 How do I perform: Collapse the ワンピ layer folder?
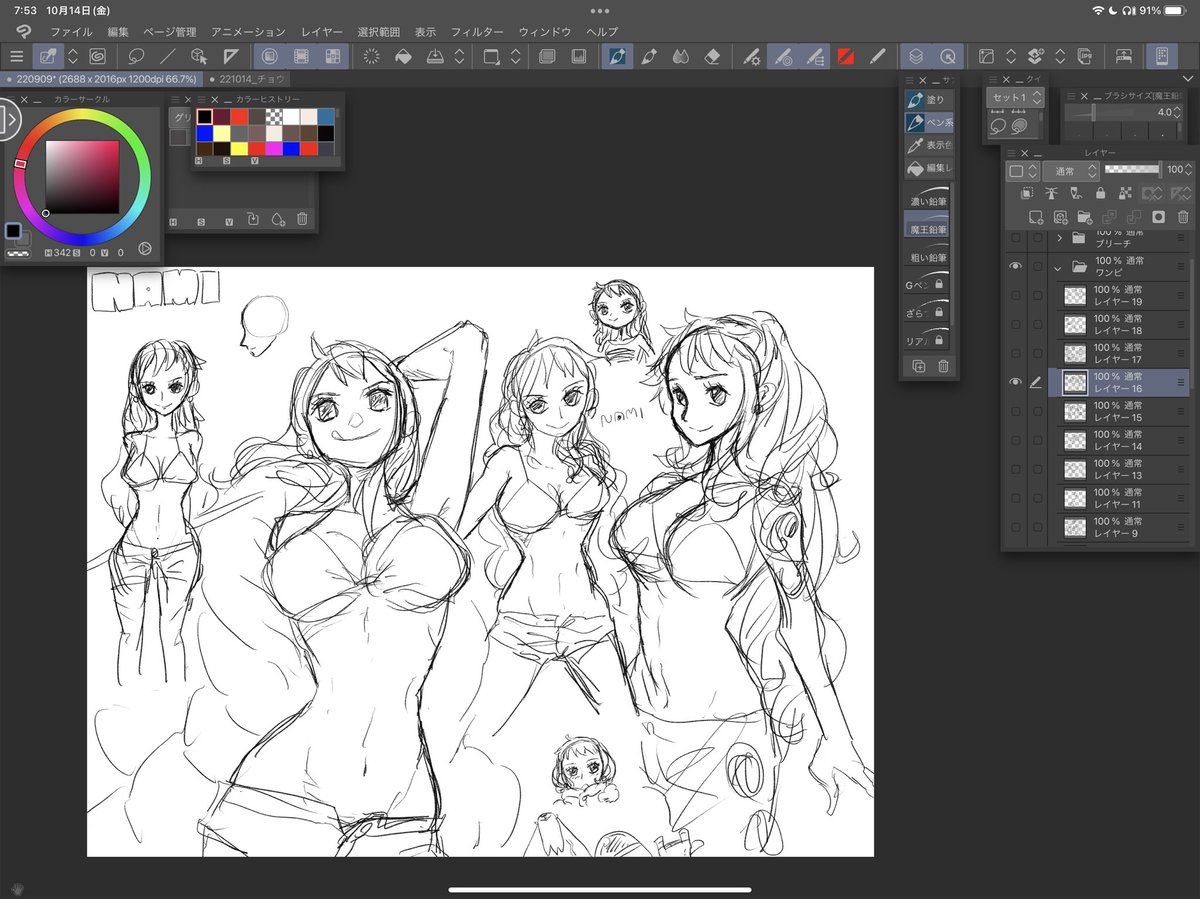click(x=1058, y=267)
